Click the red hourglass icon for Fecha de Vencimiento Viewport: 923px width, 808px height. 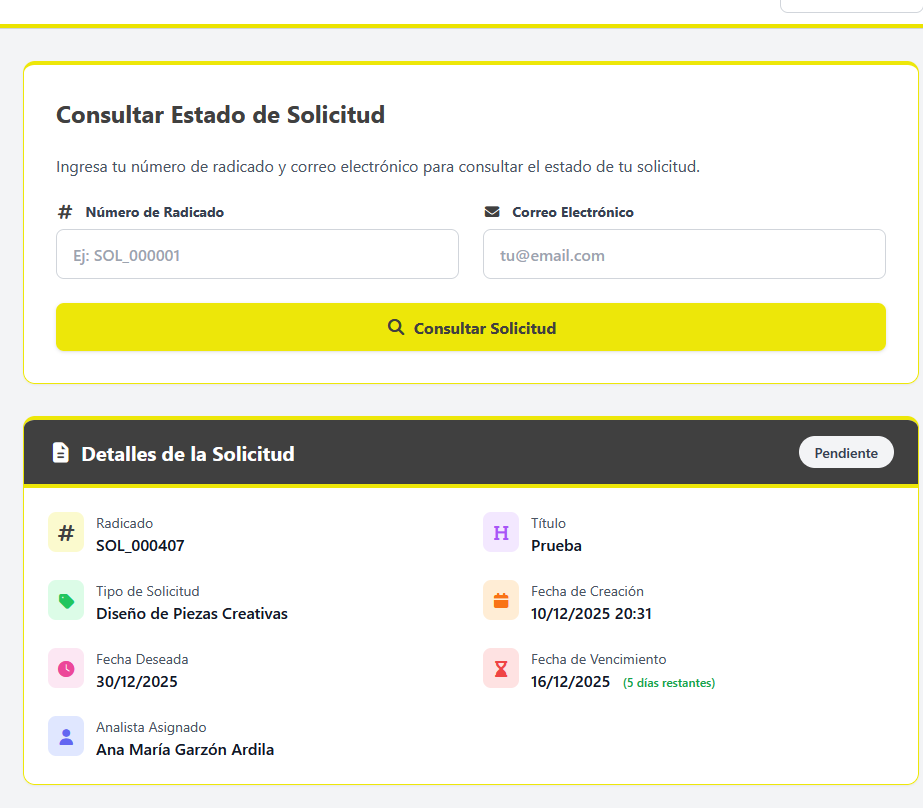pos(501,669)
